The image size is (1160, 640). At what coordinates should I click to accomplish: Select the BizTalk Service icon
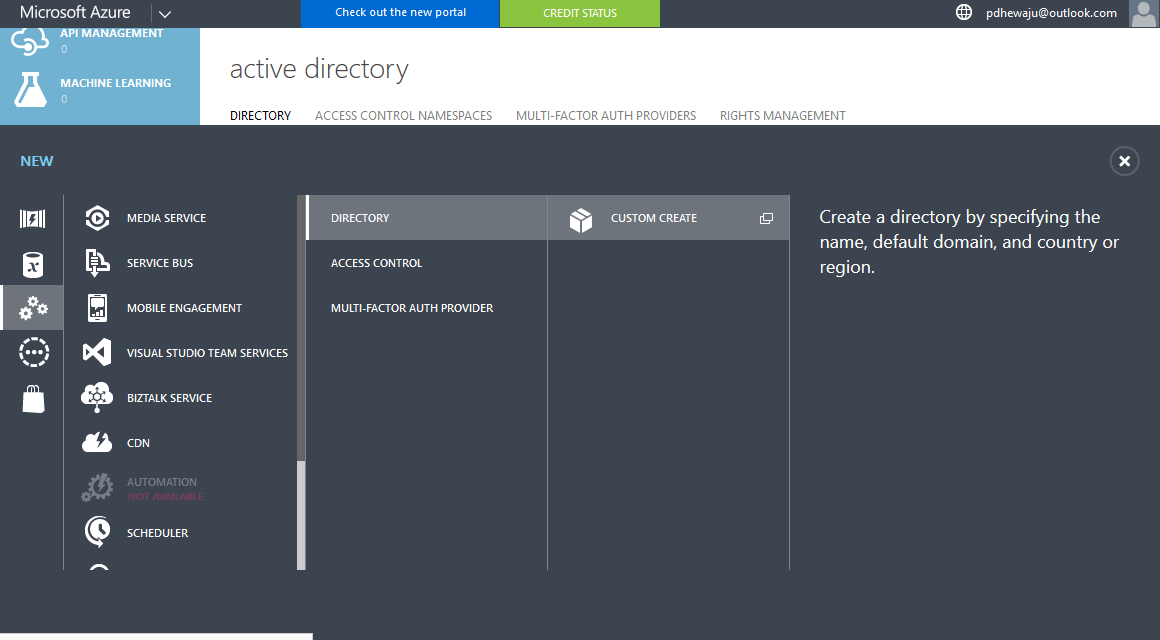click(97, 397)
